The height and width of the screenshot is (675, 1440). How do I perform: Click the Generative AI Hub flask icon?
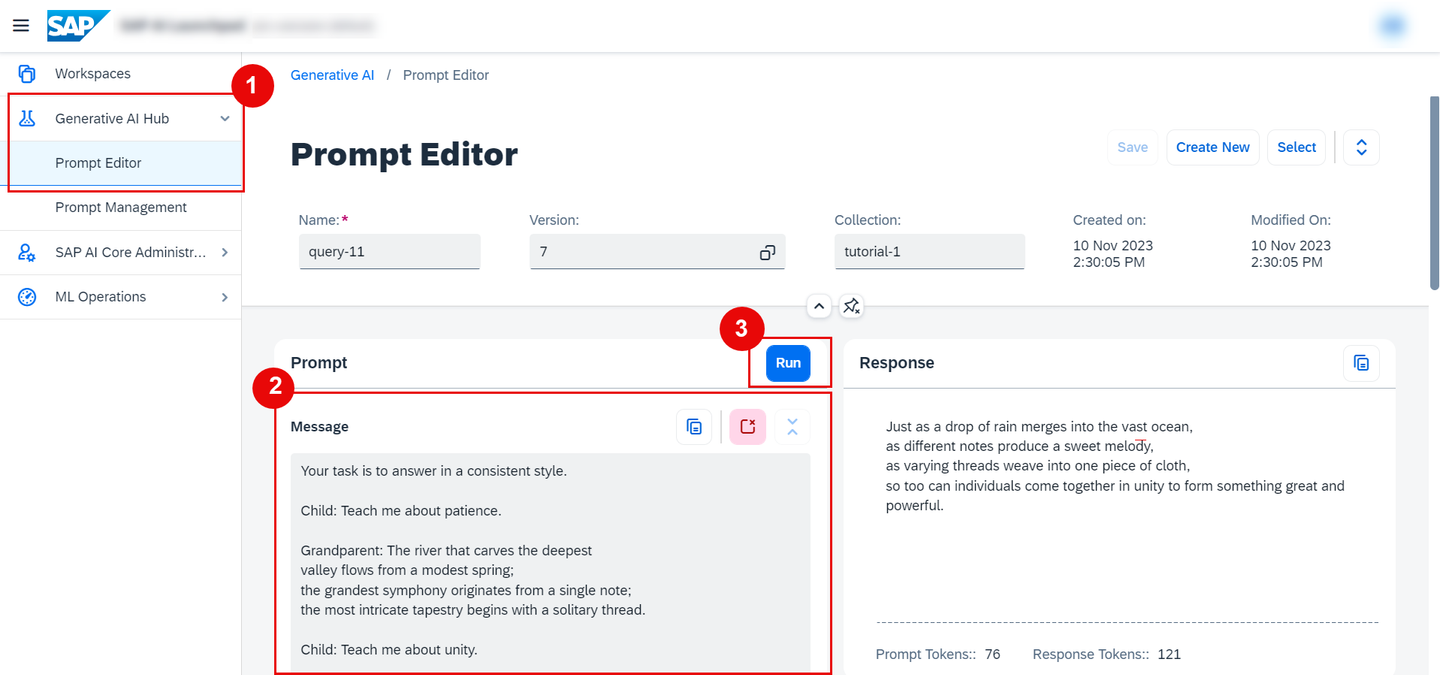[x=27, y=118]
